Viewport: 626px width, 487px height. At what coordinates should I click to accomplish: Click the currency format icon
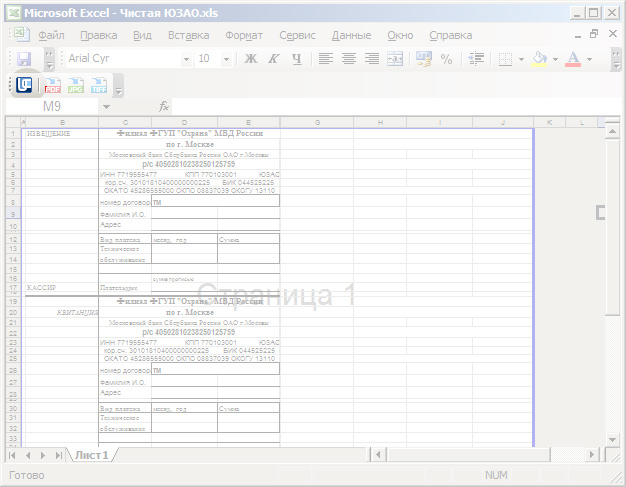pos(423,59)
